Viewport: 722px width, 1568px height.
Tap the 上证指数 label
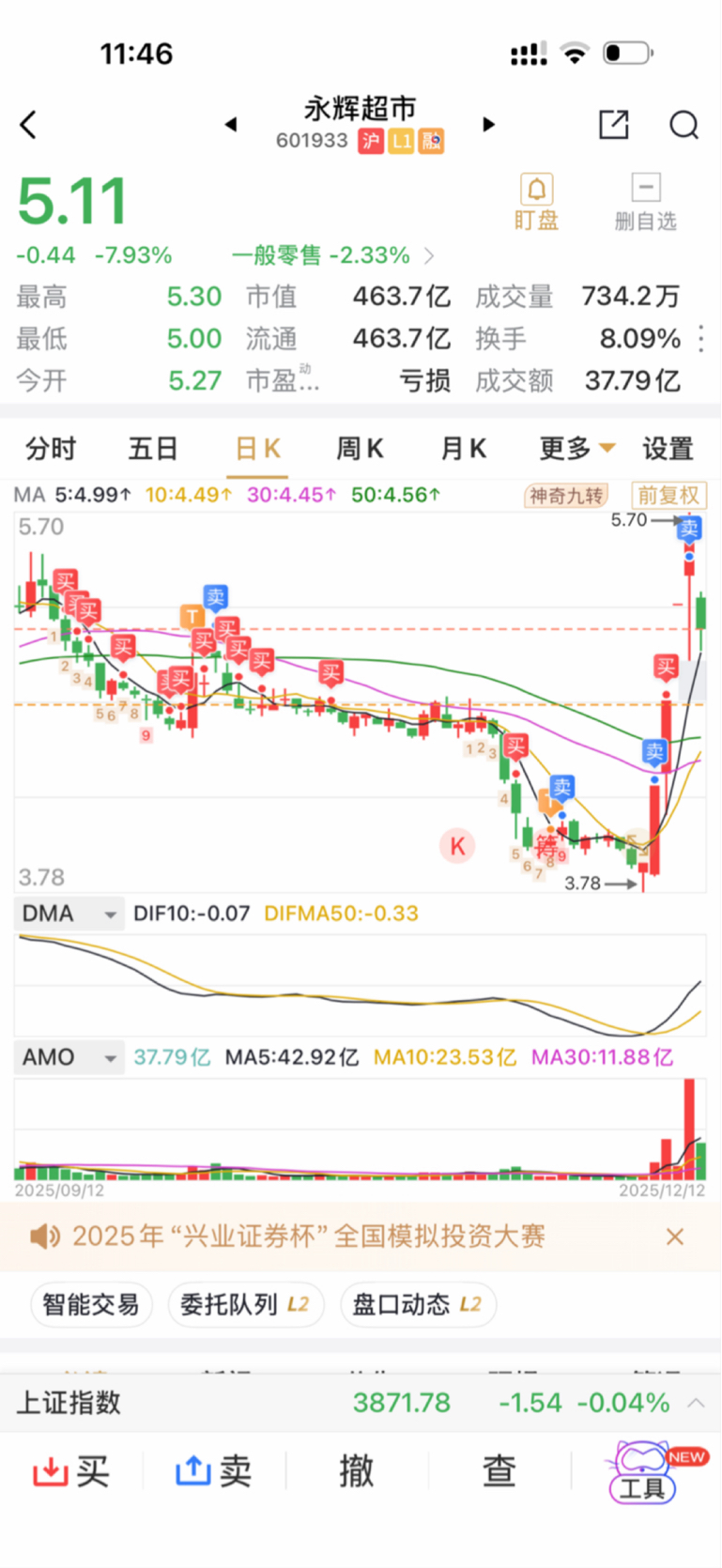(x=69, y=1403)
